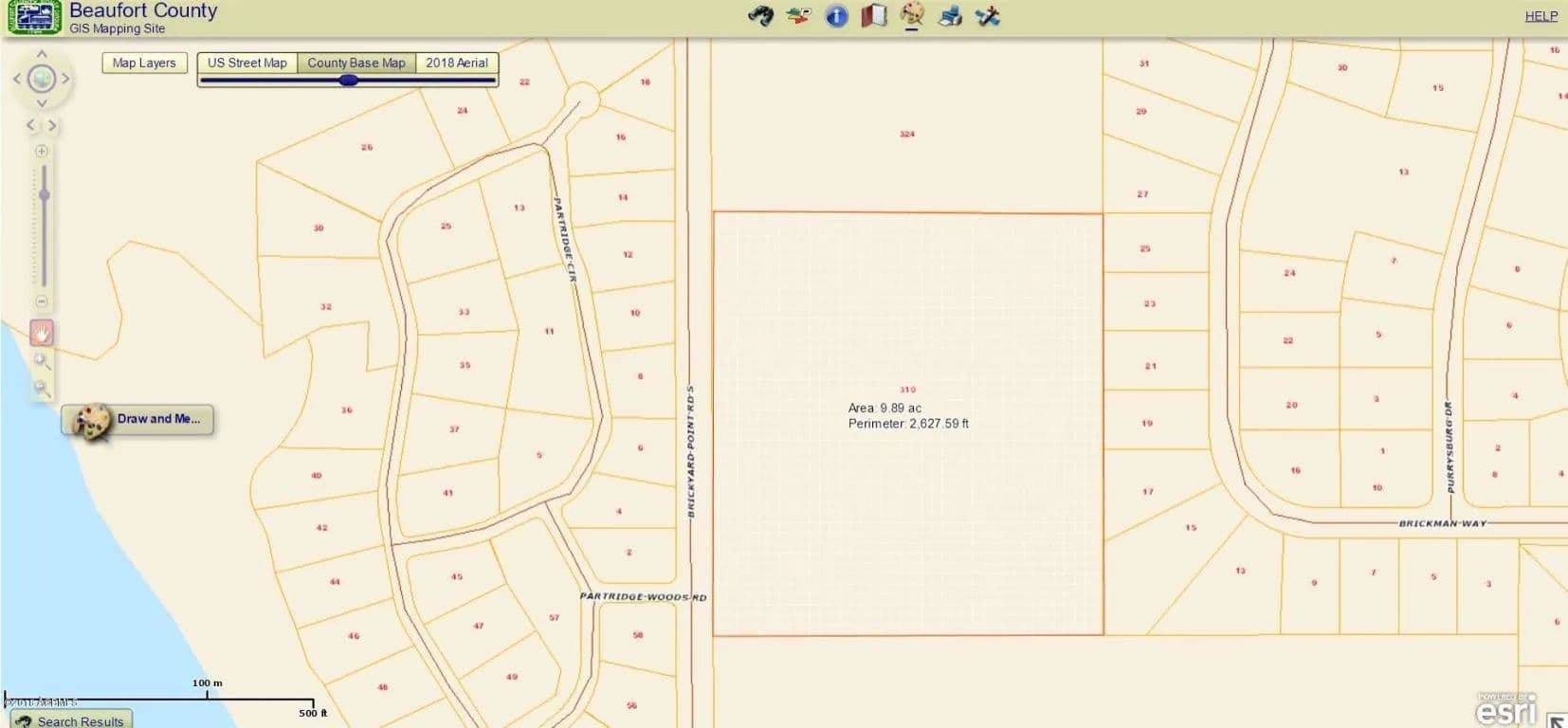Screen dimensions: 1568x728
Task: Click the blue Identify info icon
Action: 836,16
